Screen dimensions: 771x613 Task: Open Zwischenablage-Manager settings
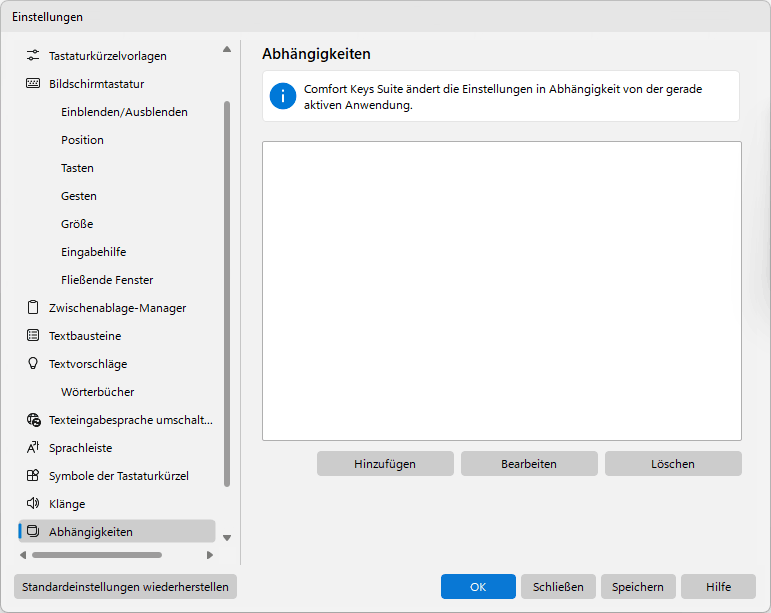coord(118,308)
